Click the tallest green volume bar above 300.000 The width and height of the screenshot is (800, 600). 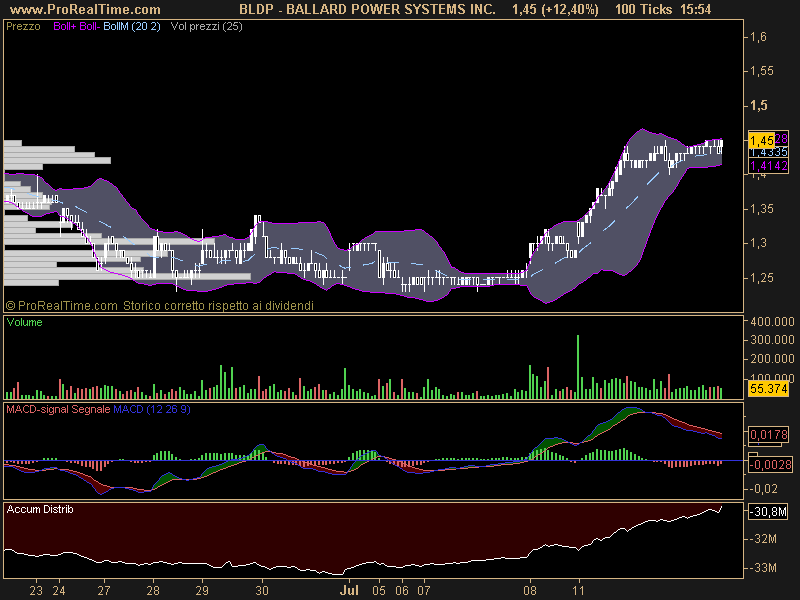pyautogui.click(x=578, y=367)
